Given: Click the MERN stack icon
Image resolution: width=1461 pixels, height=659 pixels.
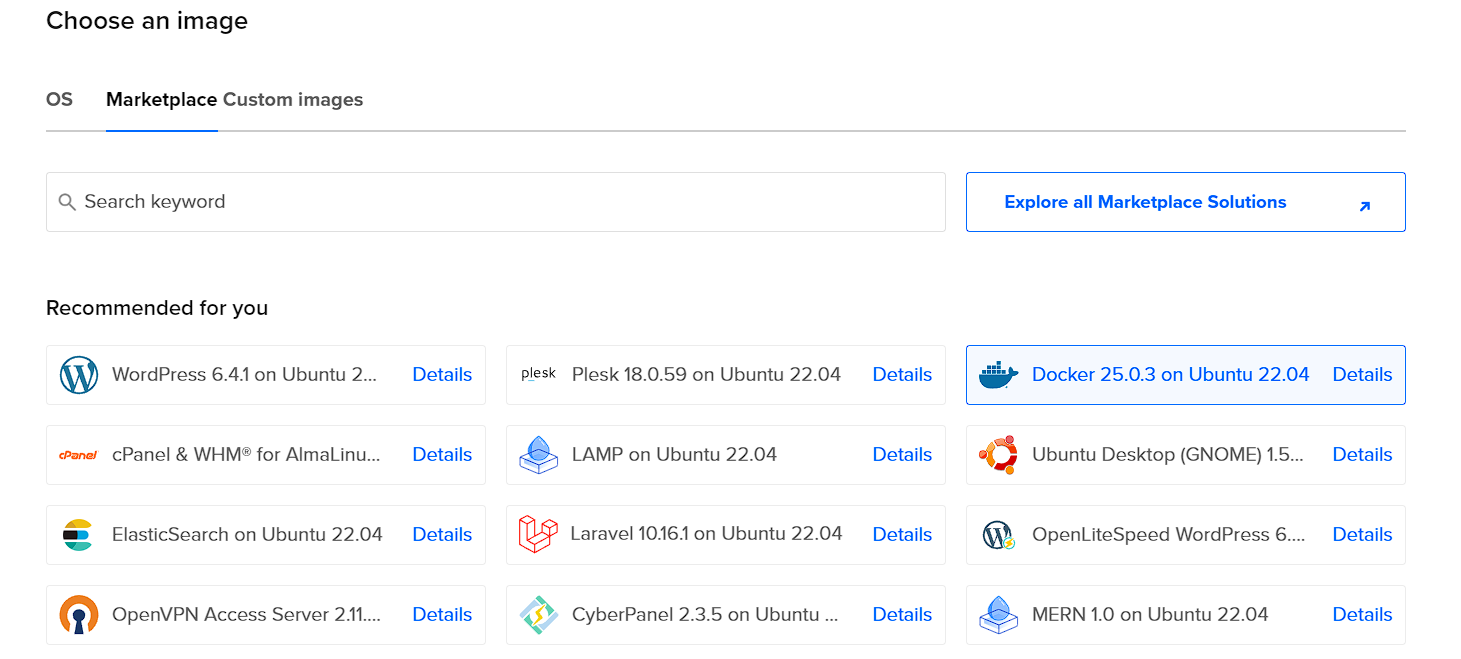Looking at the screenshot, I should click(999, 615).
